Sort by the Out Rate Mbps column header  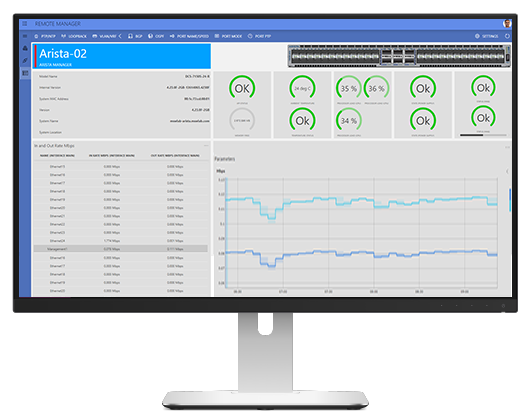[x=175, y=156]
